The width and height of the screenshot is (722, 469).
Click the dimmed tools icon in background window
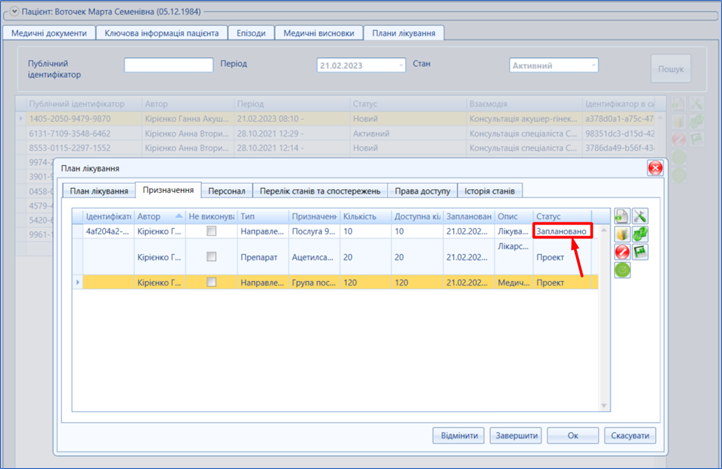coord(697,104)
